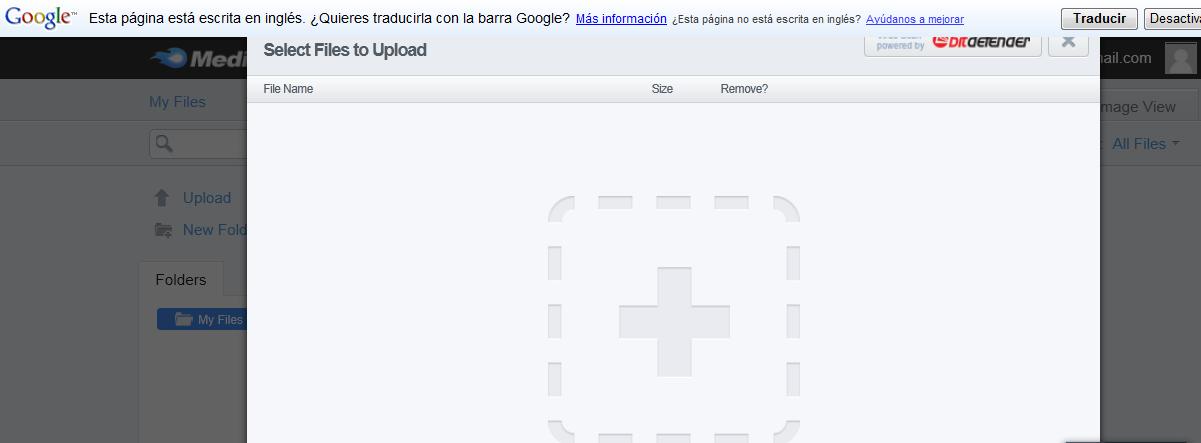The width and height of the screenshot is (1201, 443).
Task: Click the BitDefender virus scan badge
Action: 953,42
